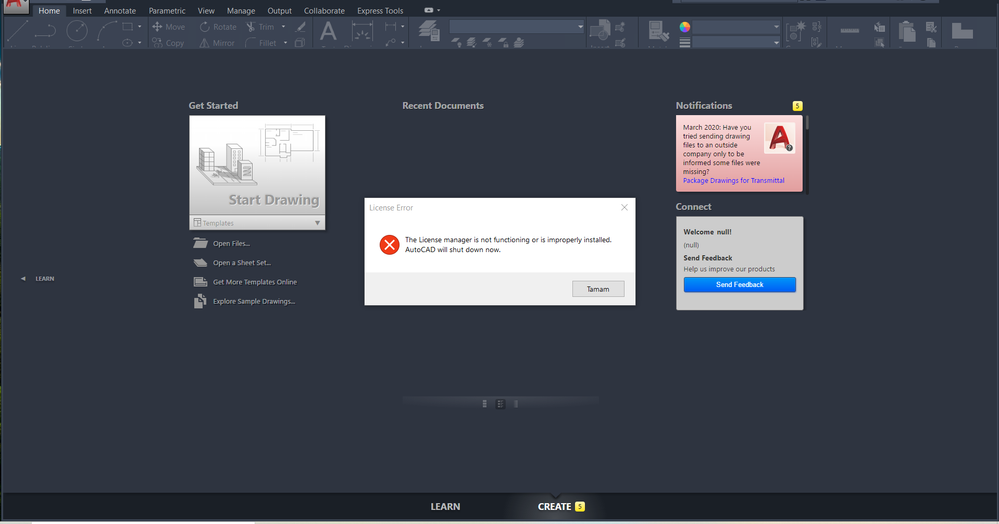Image resolution: width=999 pixels, height=524 pixels.
Task: Click the Lineweight icon in the ribbon
Action: point(685,43)
